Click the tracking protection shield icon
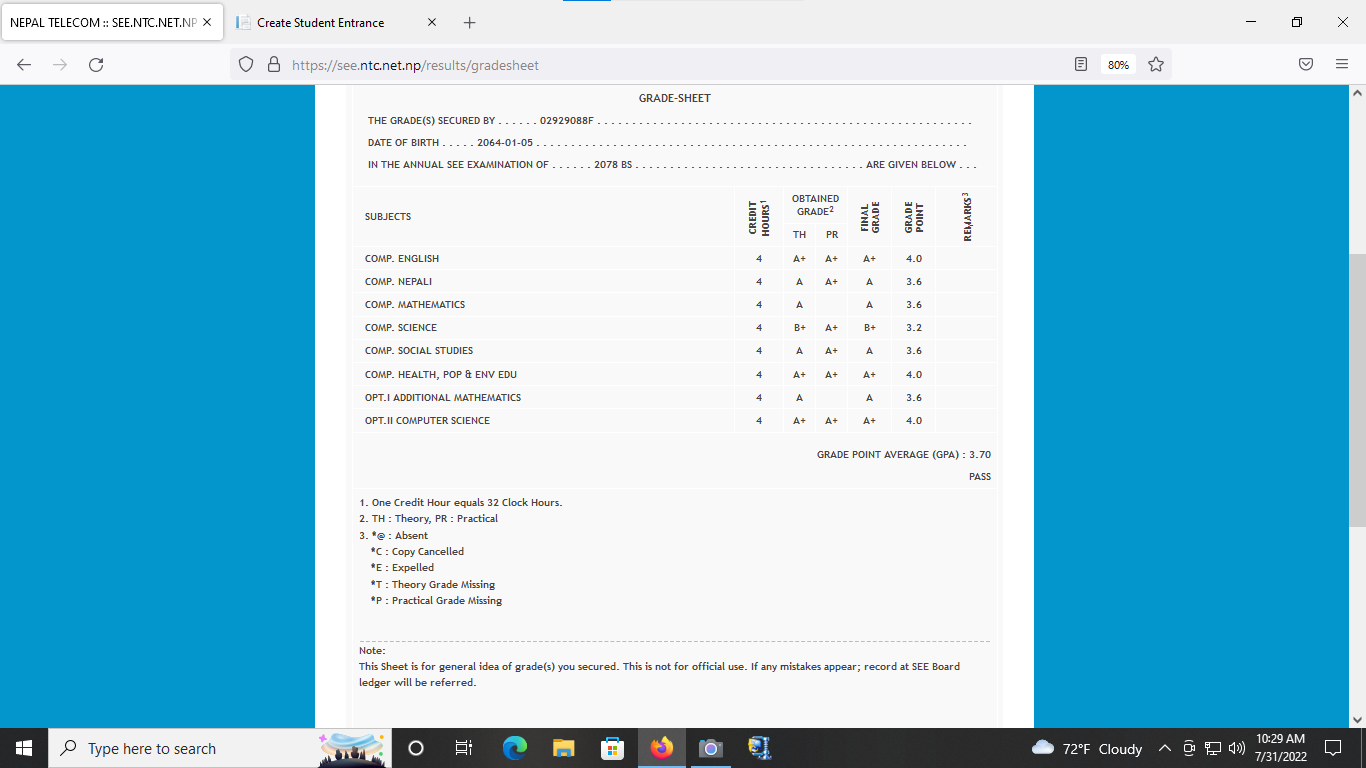This screenshot has height=768, width=1366. pyautogui.click(x=246, y=65)
